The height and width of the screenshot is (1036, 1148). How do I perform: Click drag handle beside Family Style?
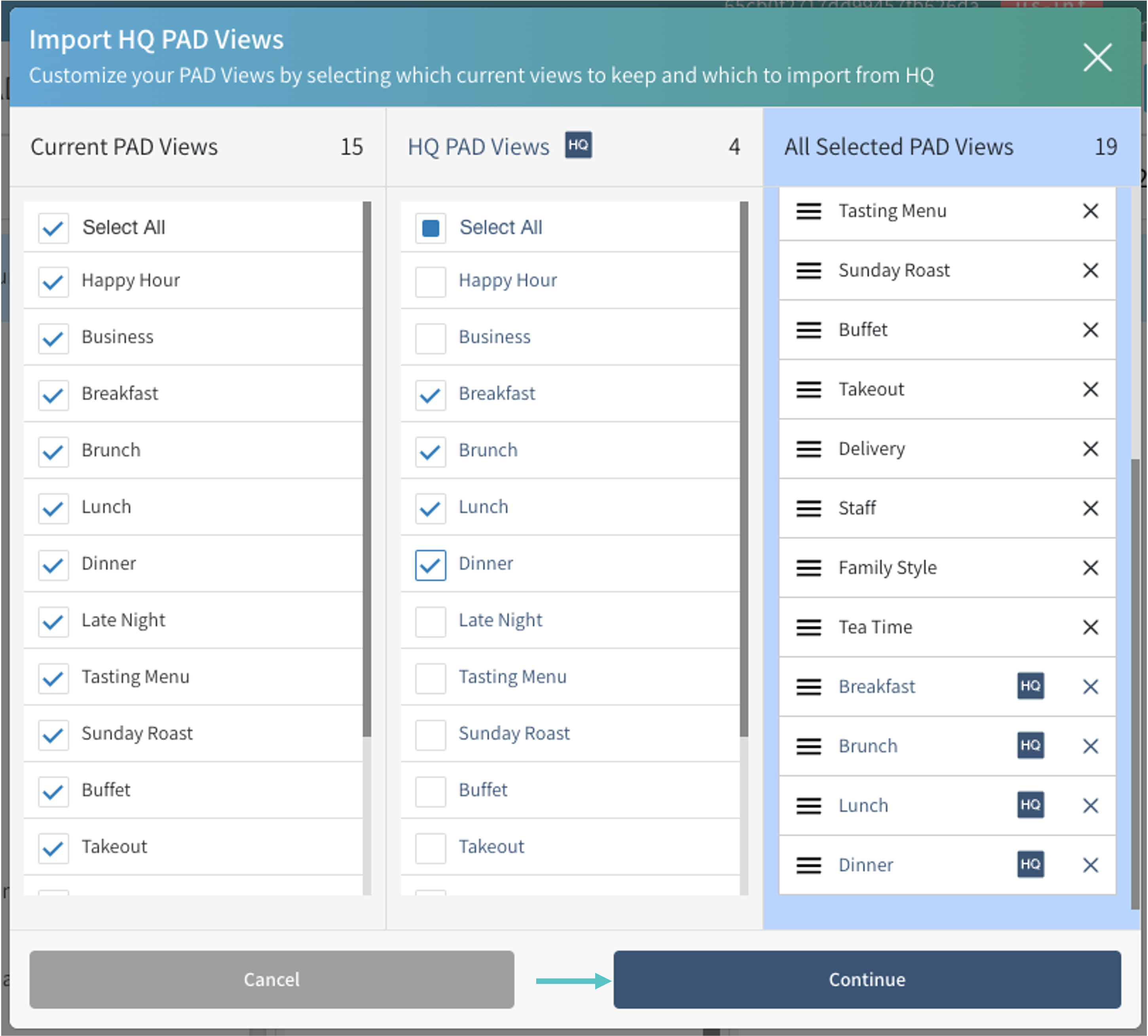click(808, 568)
